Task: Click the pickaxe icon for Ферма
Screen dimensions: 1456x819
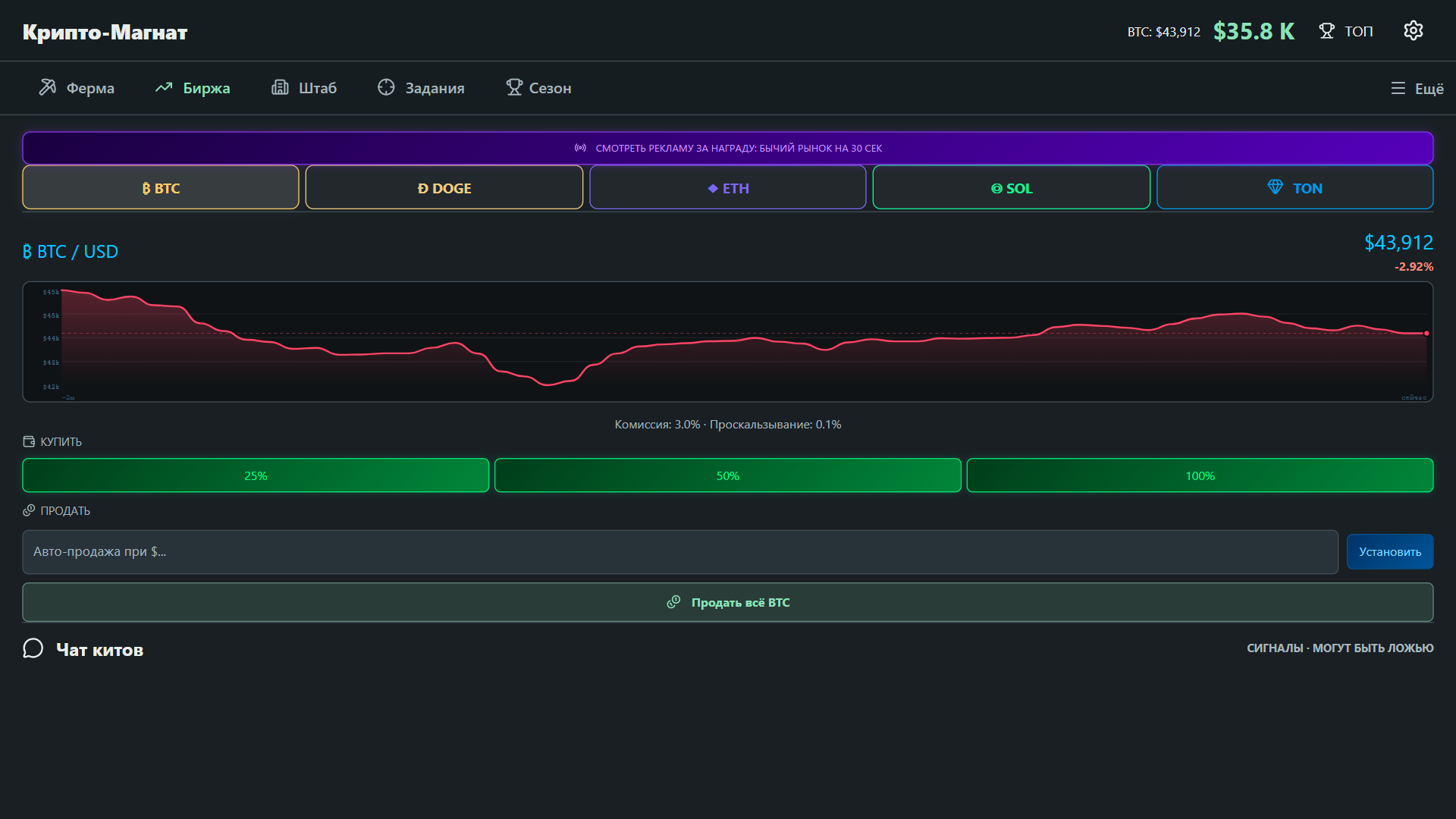Action: (48, 87)
